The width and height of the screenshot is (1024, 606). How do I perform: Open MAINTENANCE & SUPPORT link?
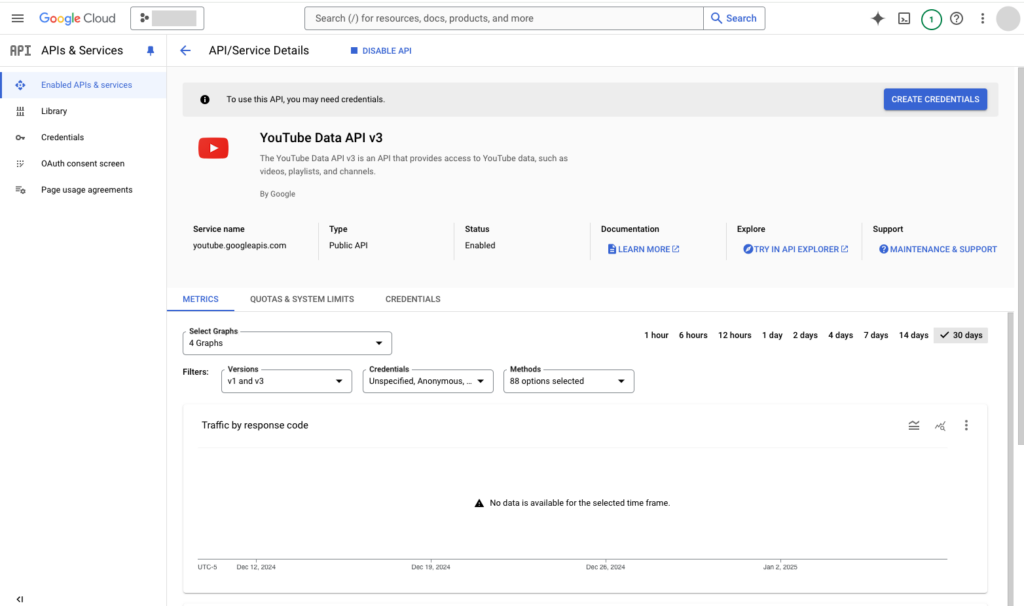pos(938,249)
